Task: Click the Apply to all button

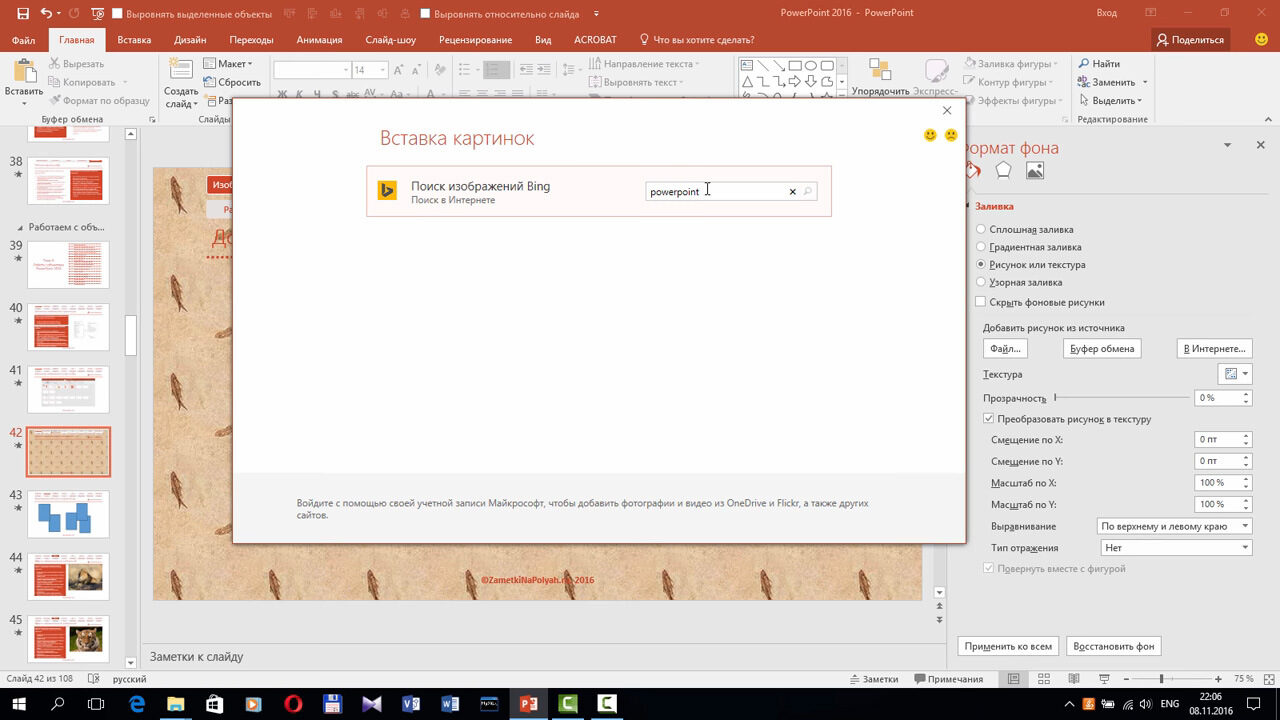Action: pyautogui.click(x=1008, y=646)
